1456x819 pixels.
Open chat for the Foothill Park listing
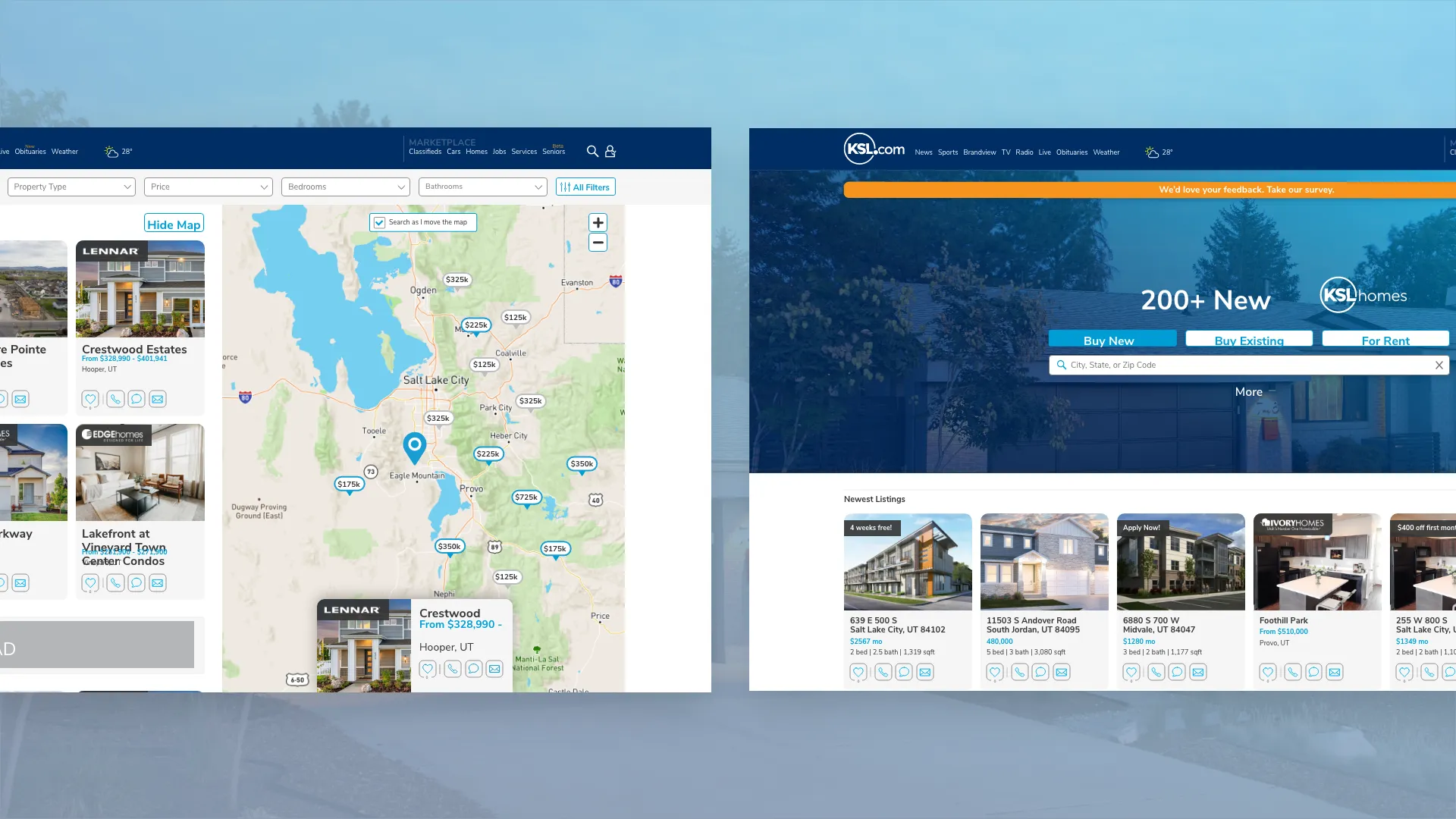(x=1313, y=672)
